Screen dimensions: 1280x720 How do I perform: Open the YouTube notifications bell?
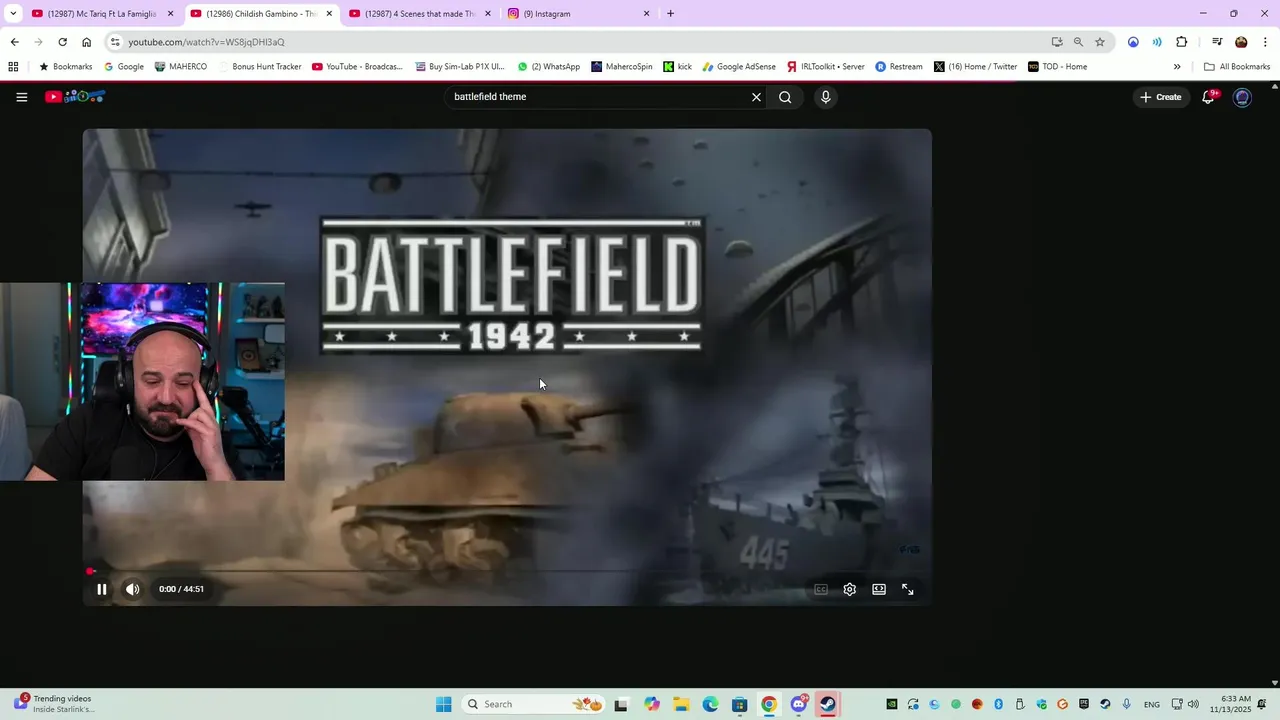(1209, 97)
